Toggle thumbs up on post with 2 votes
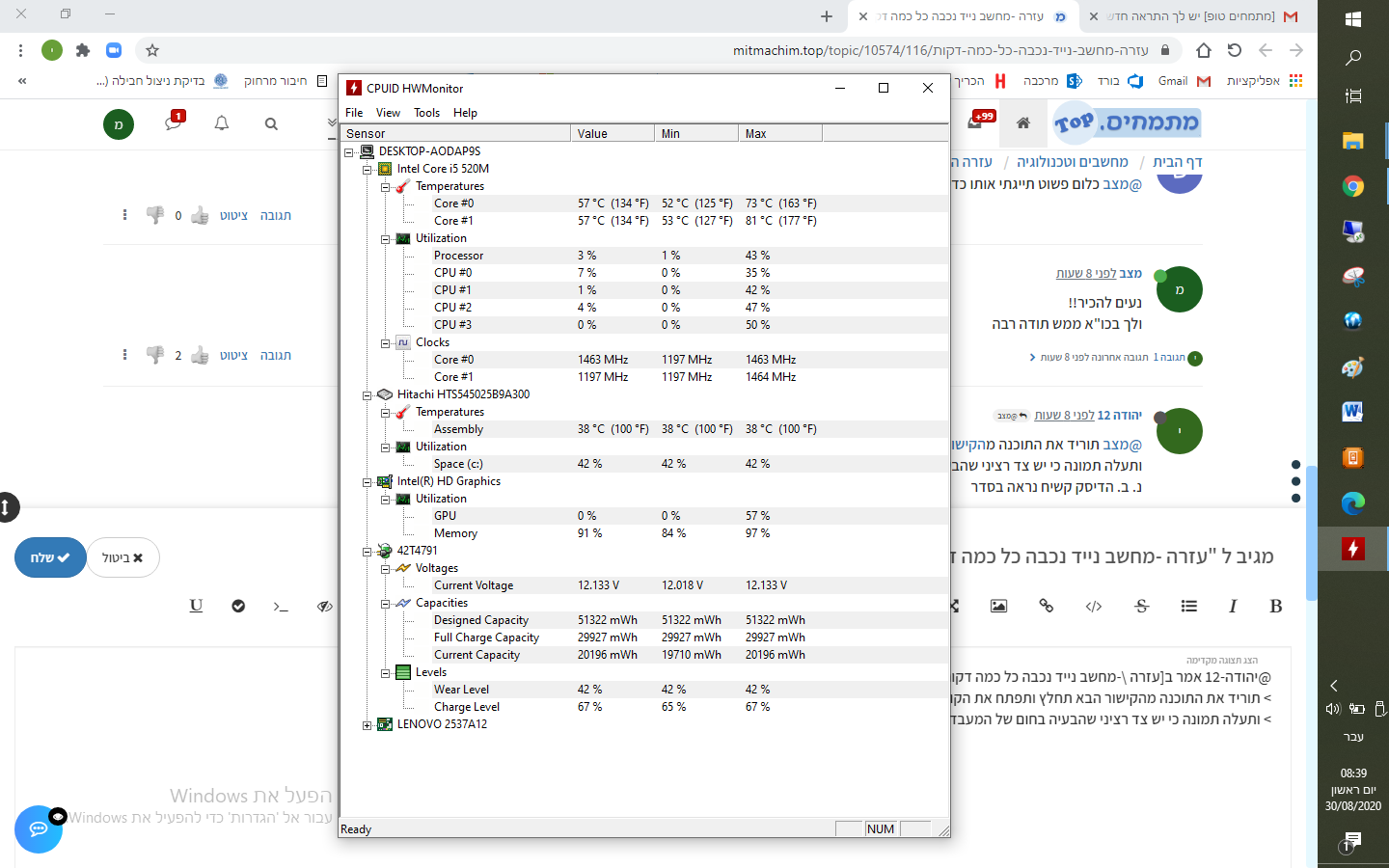The width and height of the screenshot is (1389, 868). click(200, 355)
